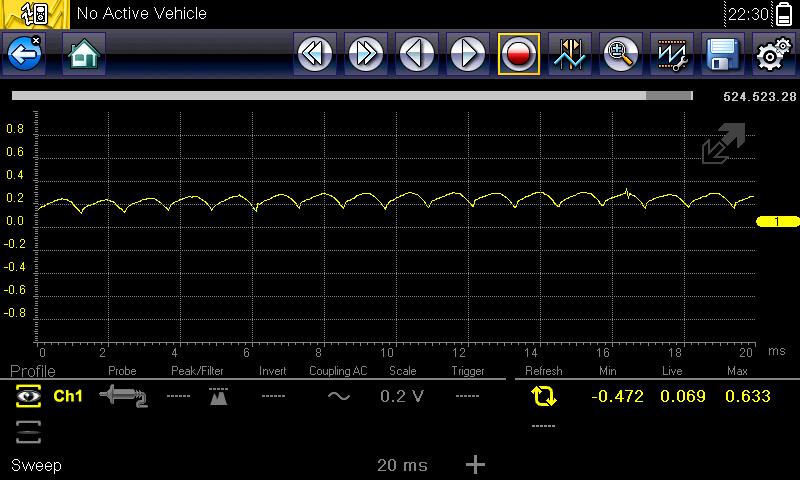The width and height of the screenshot is (800, 480).
Task: Expand the graph to full screen
Action: coord(723,144)
